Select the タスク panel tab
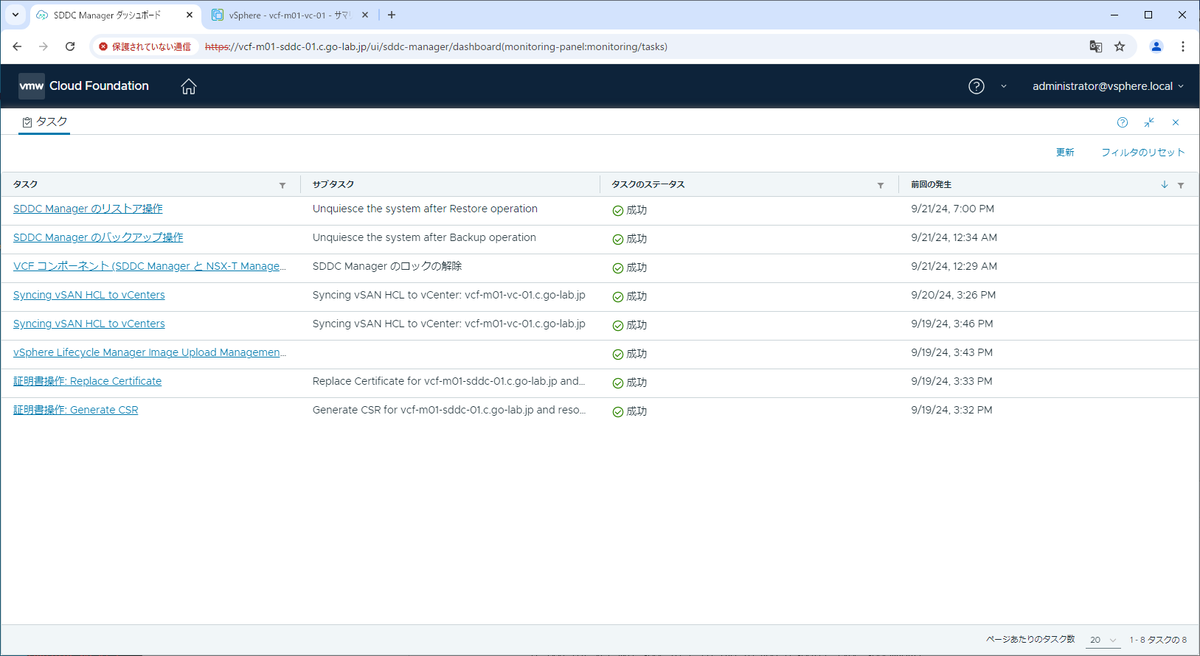Screen dimensions: 1200x656 point(45,122)
